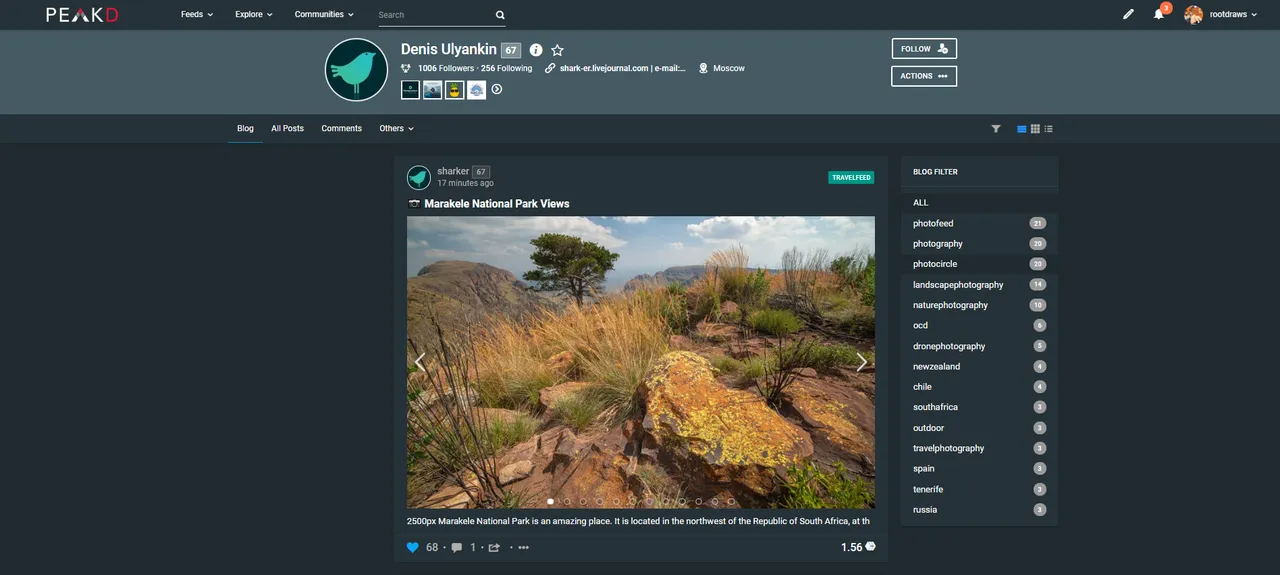Toggle the heart upvote on the post
The height and width of the screenshot is (575, 1280).
click(412, 547)
